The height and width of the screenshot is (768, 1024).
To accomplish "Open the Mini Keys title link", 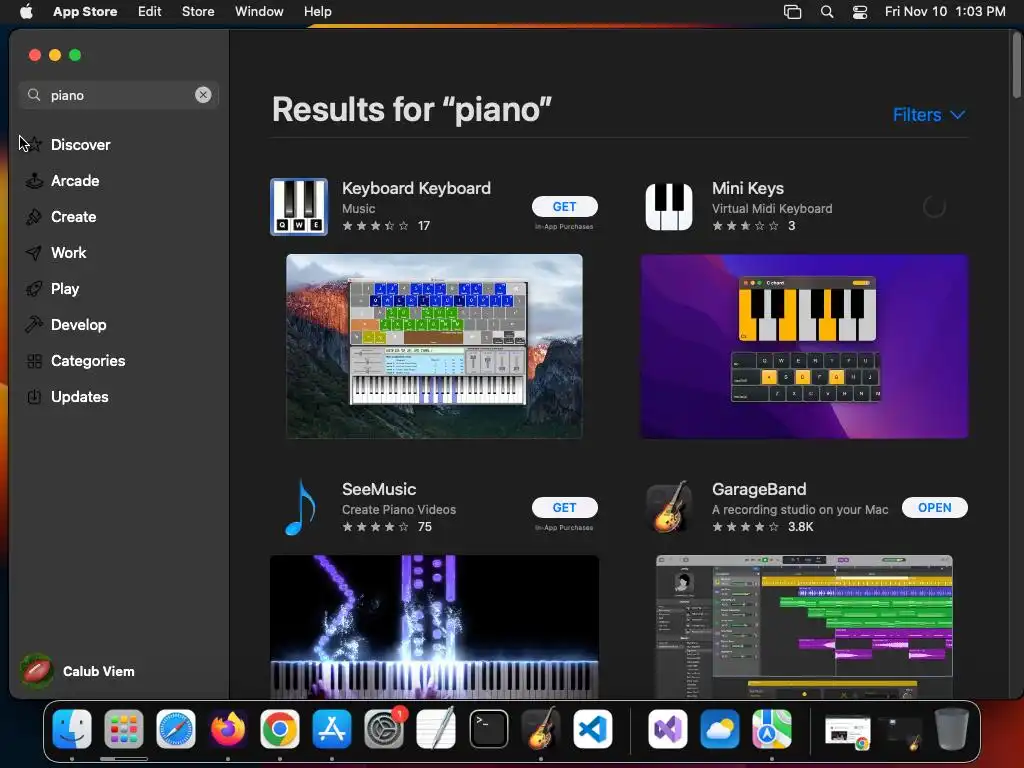I will (x=748, y=188).
